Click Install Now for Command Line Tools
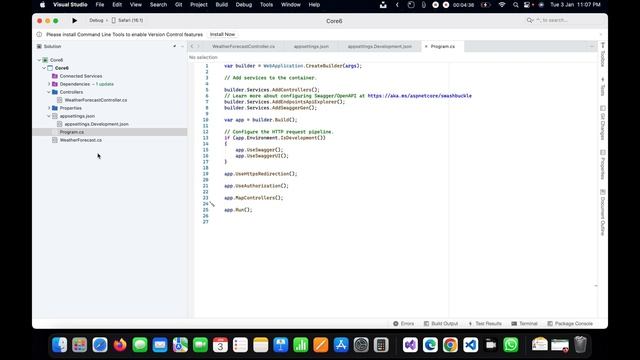Image resolution: width=640 pixels, height=360 pixels. (222, 34)
